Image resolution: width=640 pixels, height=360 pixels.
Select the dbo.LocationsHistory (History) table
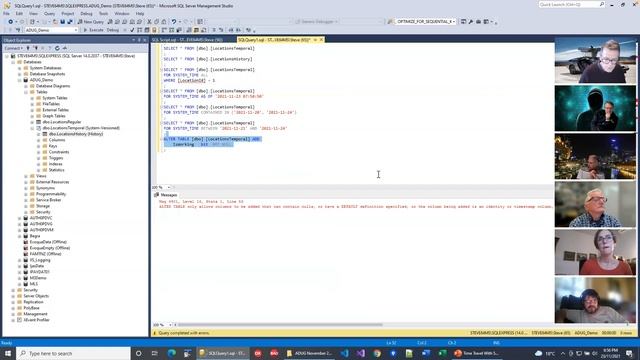pos(76,134)
